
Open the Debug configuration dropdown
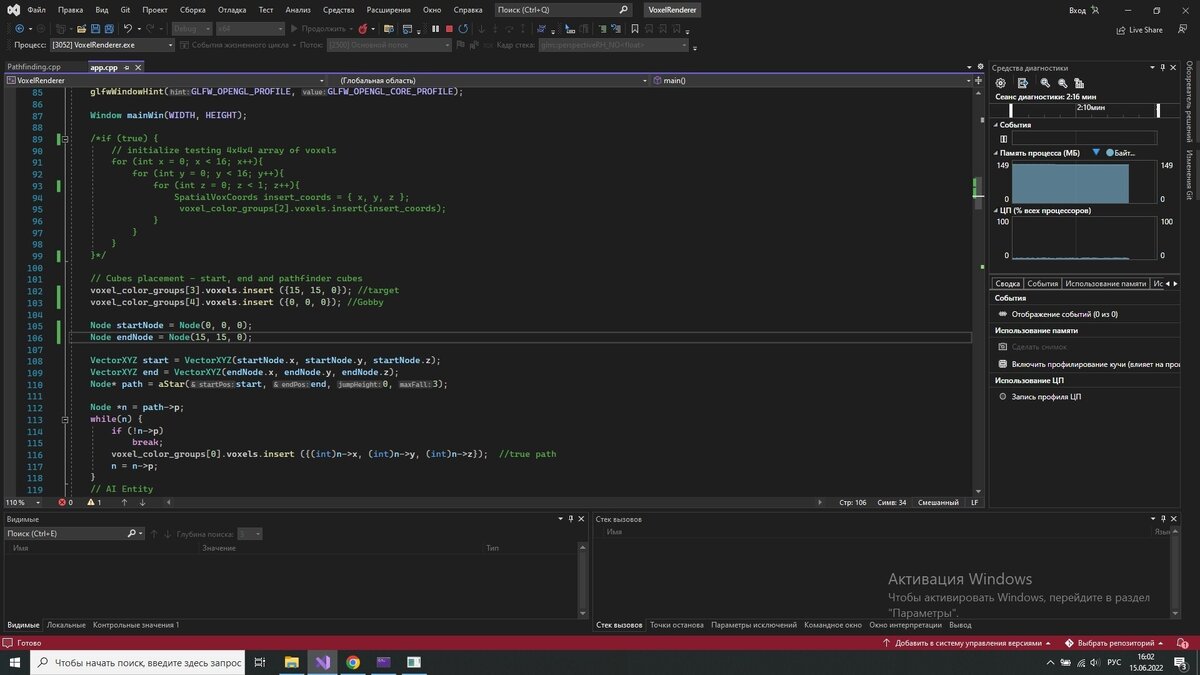click(190, 29)
